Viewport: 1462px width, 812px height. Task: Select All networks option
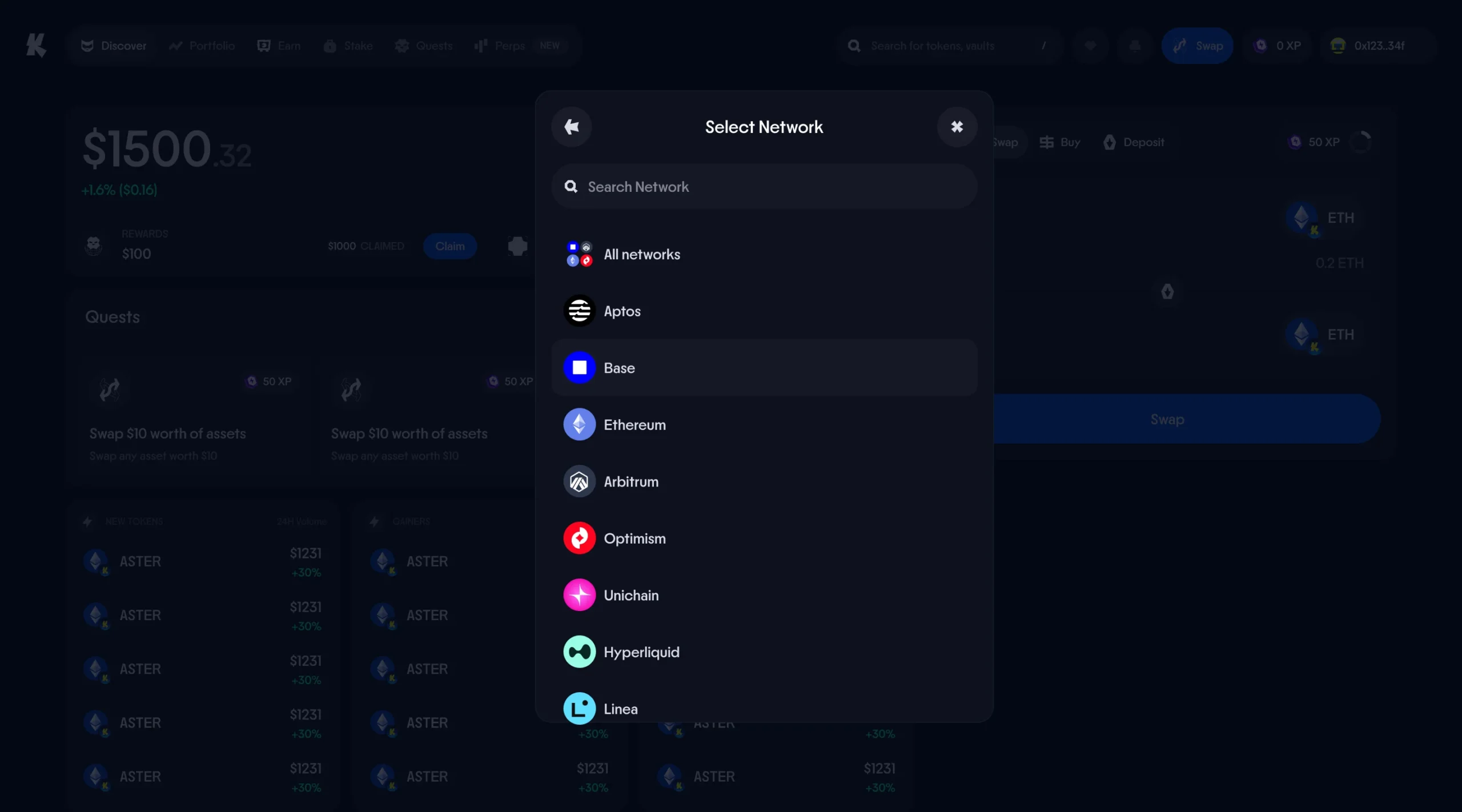click(x=764, y=254)
